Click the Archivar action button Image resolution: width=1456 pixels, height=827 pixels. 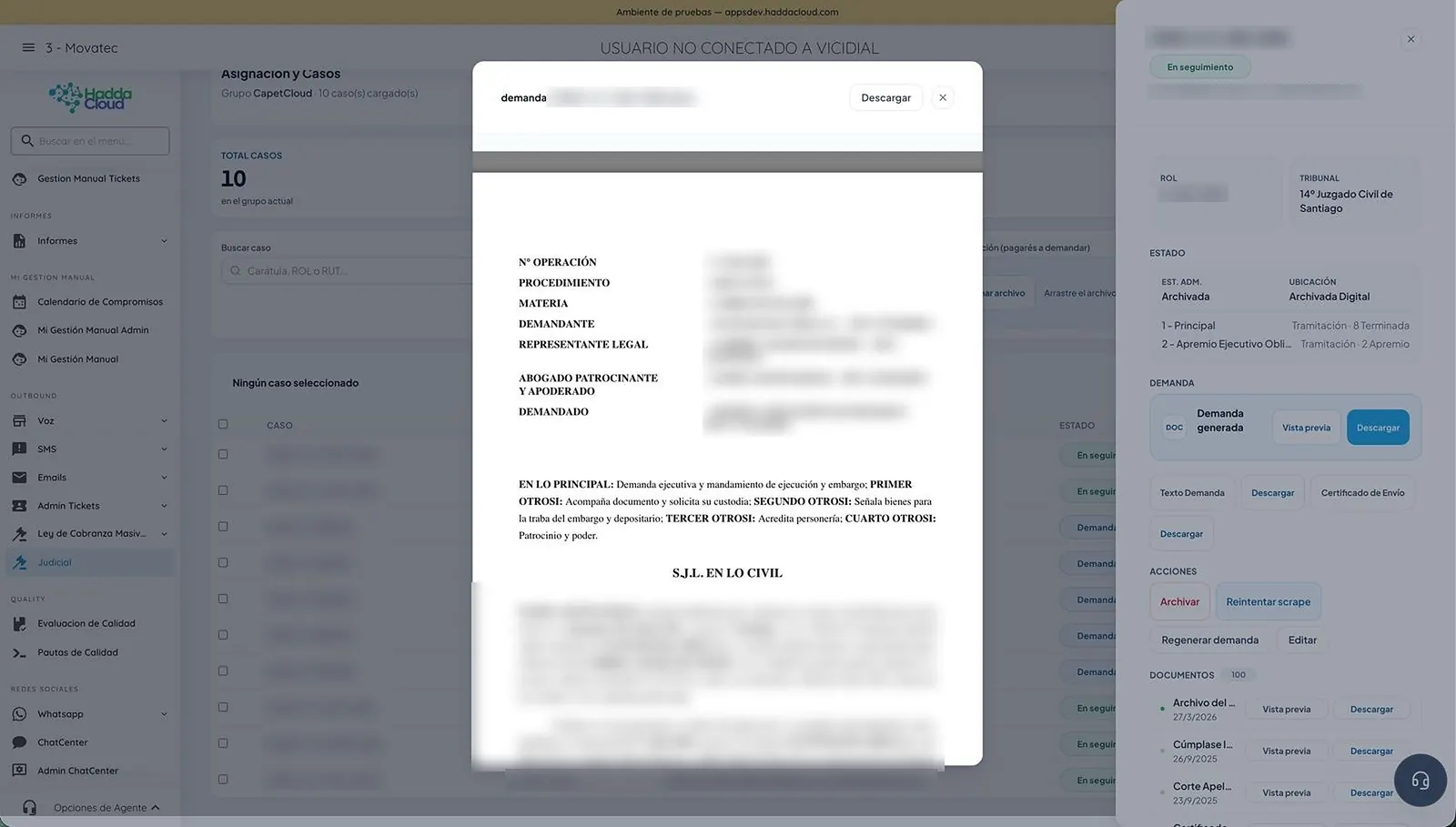coord(1179,602)
